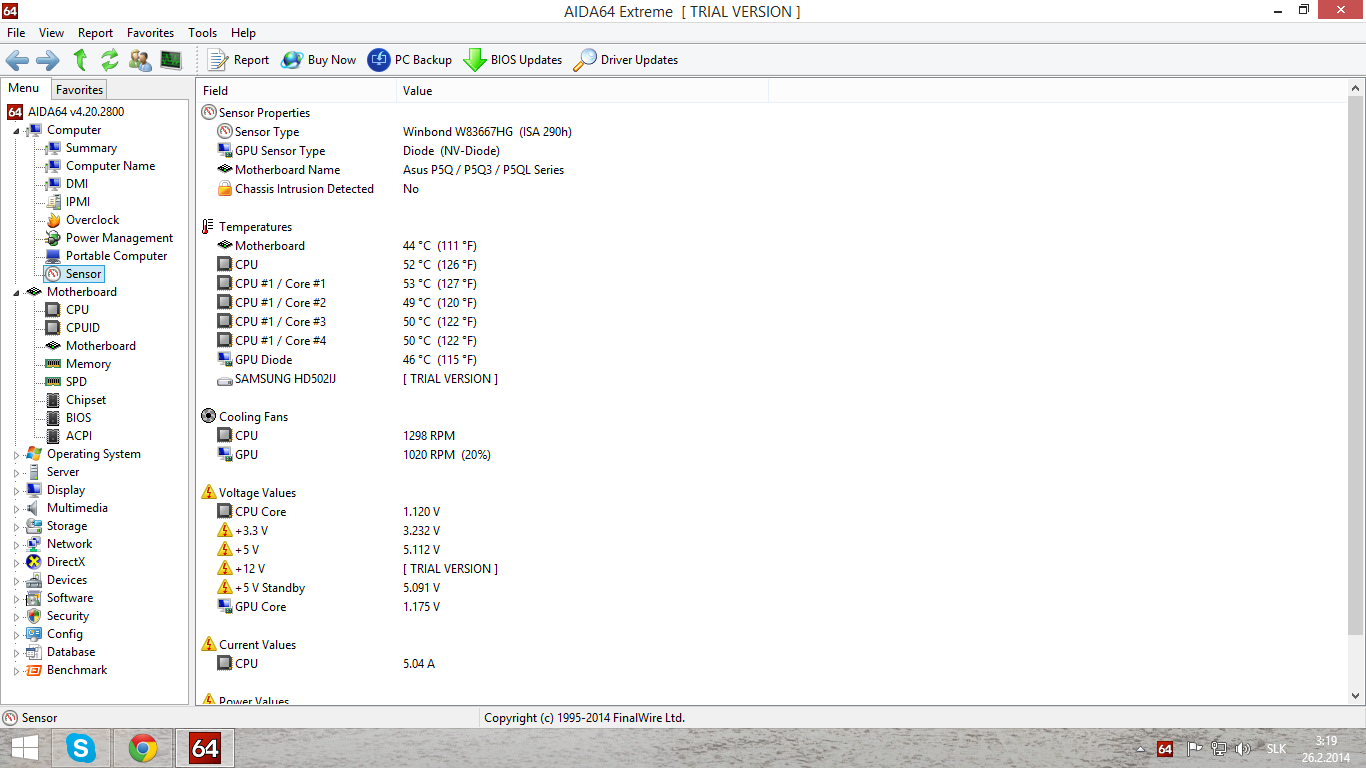
Task: Open Google Chrome from the taskbar
Action: (x=143, y=748)
